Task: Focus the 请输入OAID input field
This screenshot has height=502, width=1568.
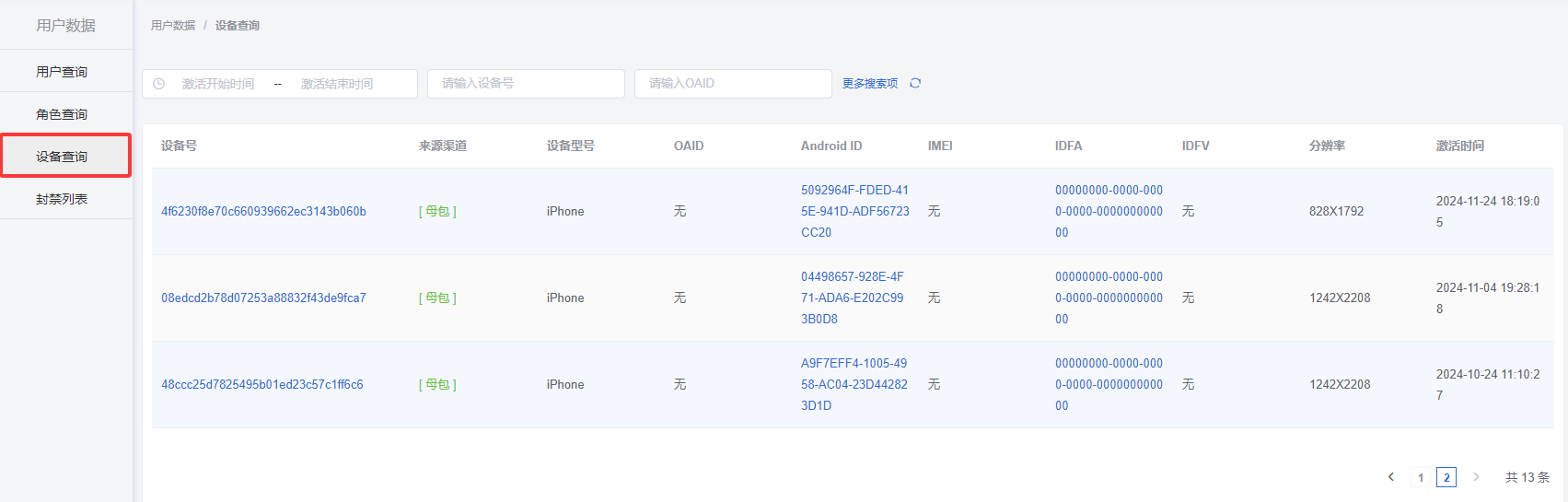Action: 733,84
